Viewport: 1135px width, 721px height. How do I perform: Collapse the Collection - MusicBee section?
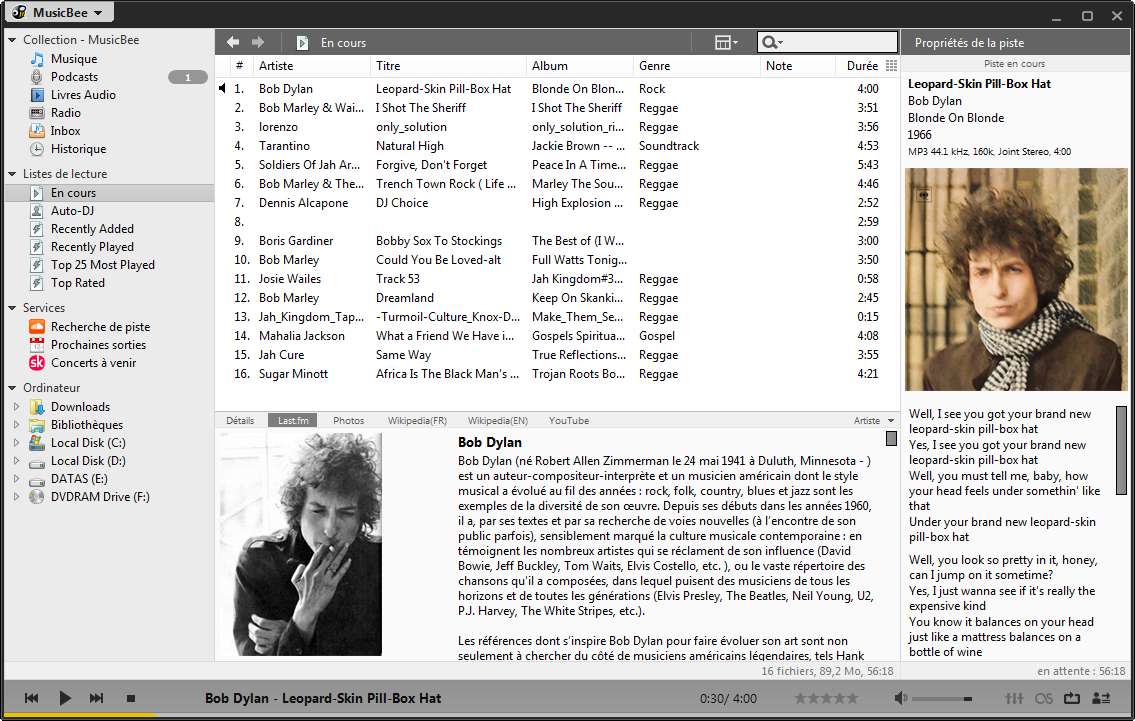pos(12,40)
